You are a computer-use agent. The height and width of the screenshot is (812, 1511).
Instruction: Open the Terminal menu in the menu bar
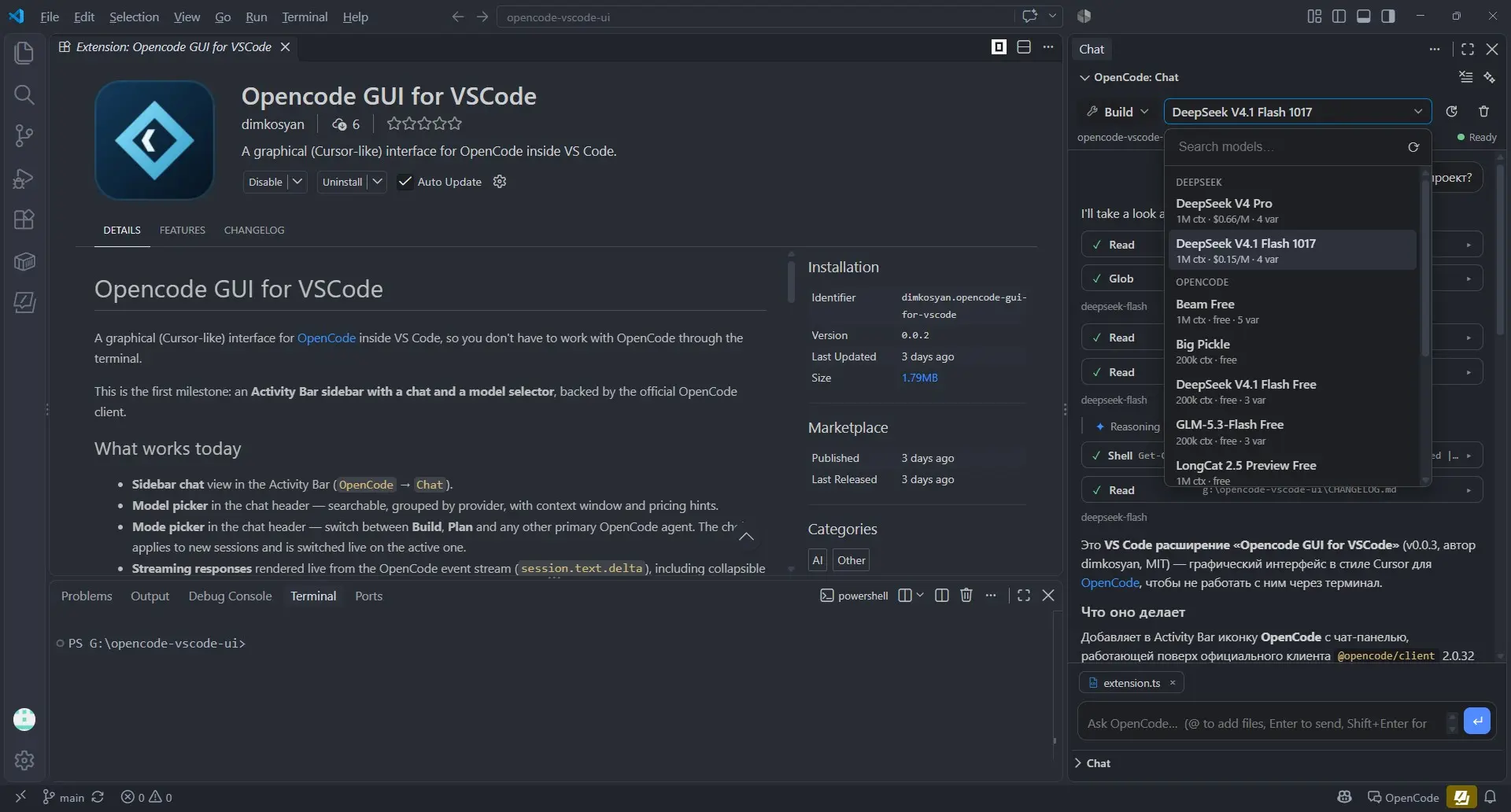click(305, 17)
